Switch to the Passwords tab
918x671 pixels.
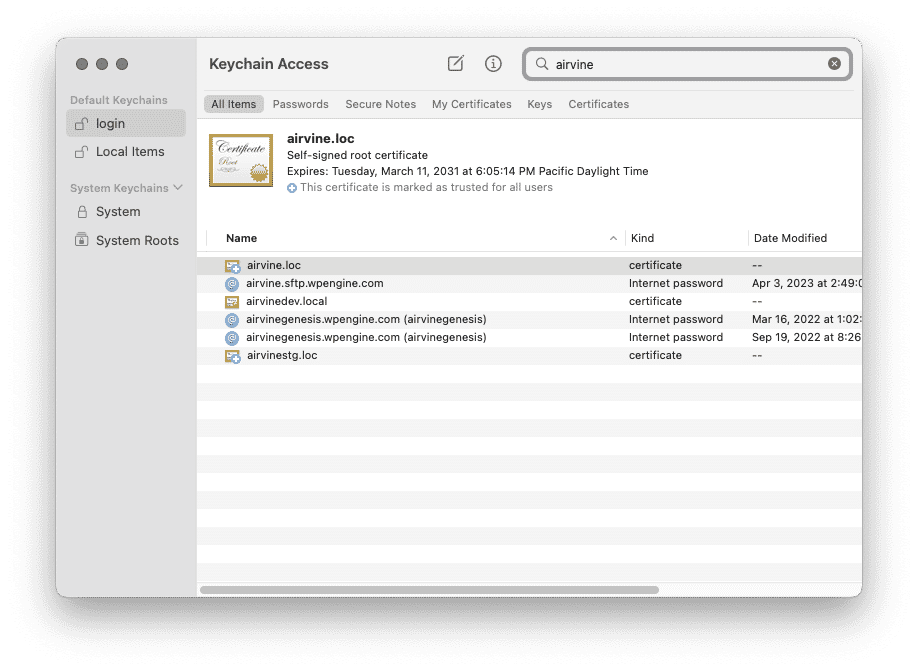click(300, 104)
